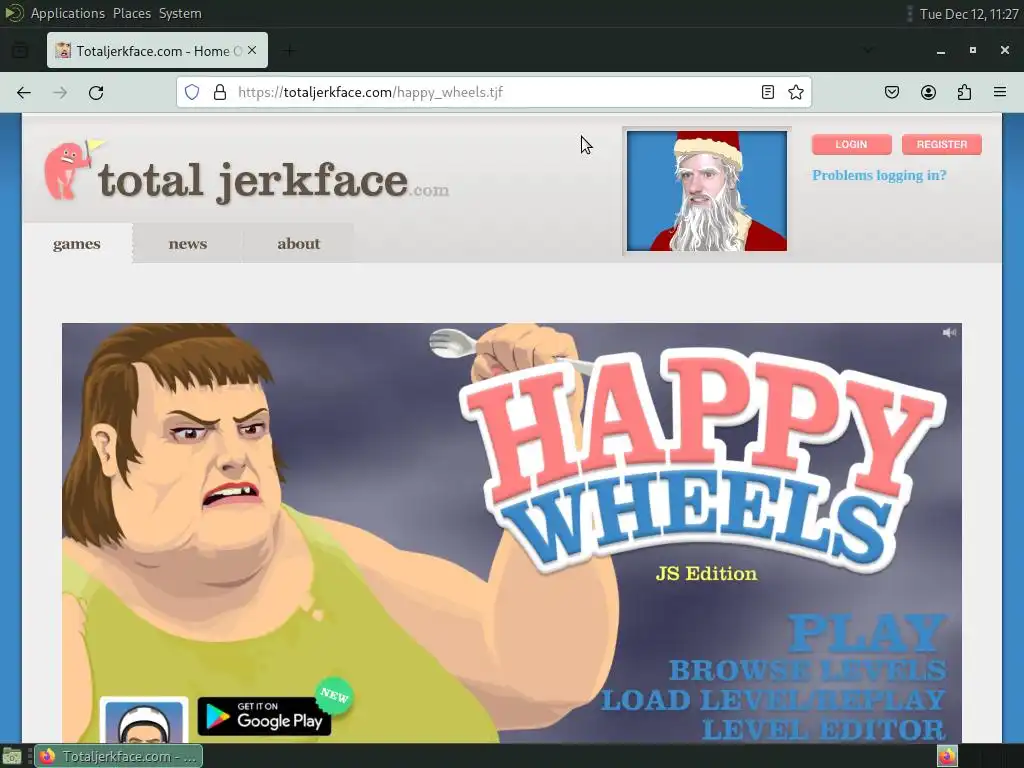This screenshot has width=1024, height=768.
Task: Open the news tab
Action: (187, 244)
